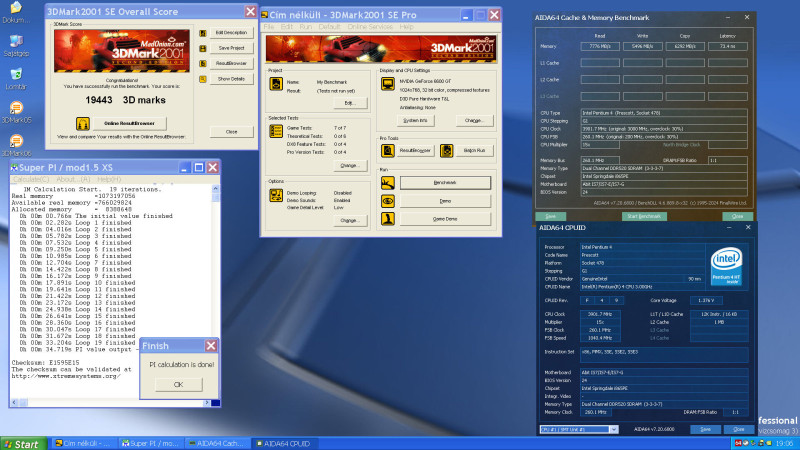Switch to Super PI taskbar item

151,444
